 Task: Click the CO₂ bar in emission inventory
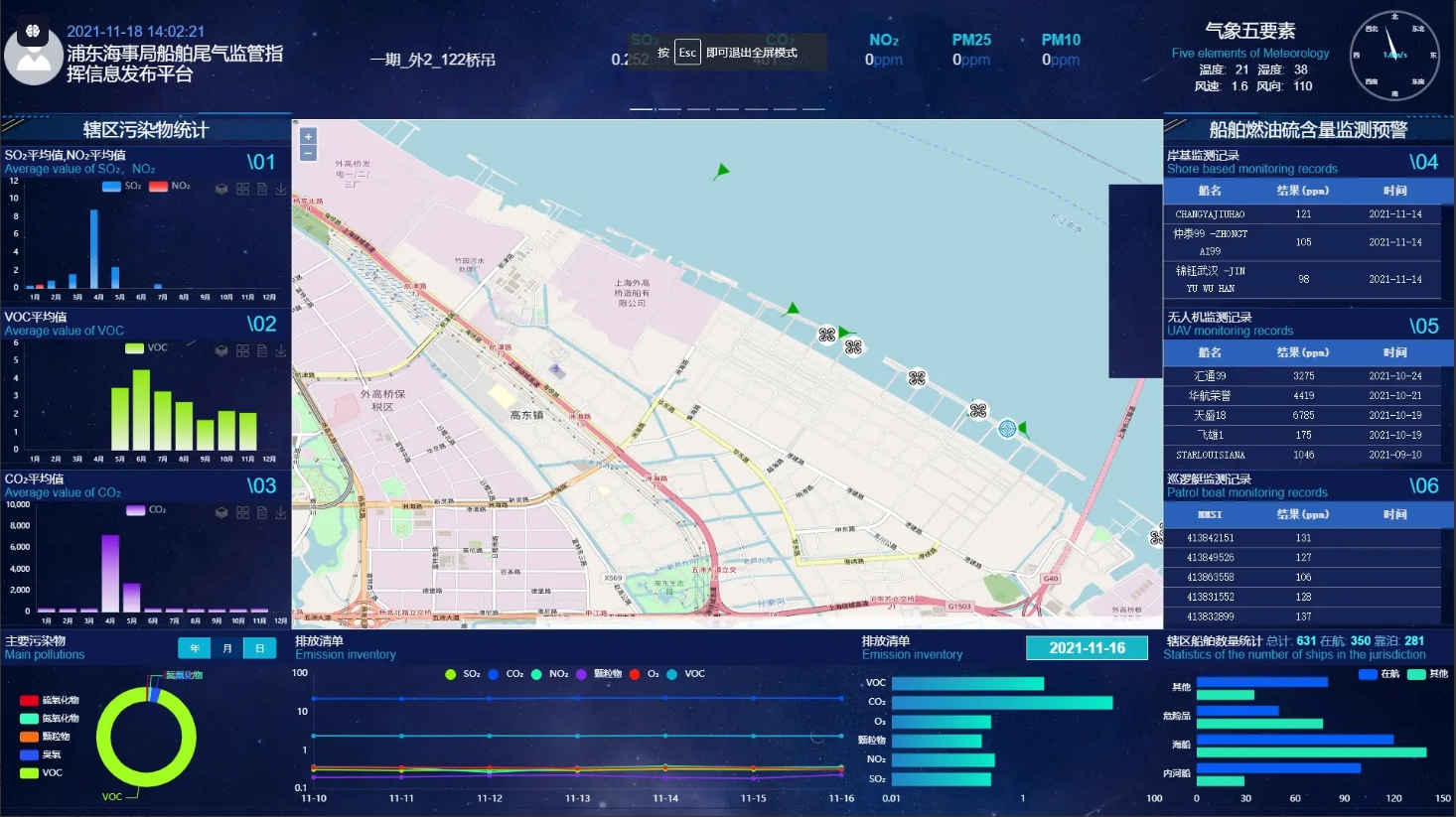tap(1002, 702)
